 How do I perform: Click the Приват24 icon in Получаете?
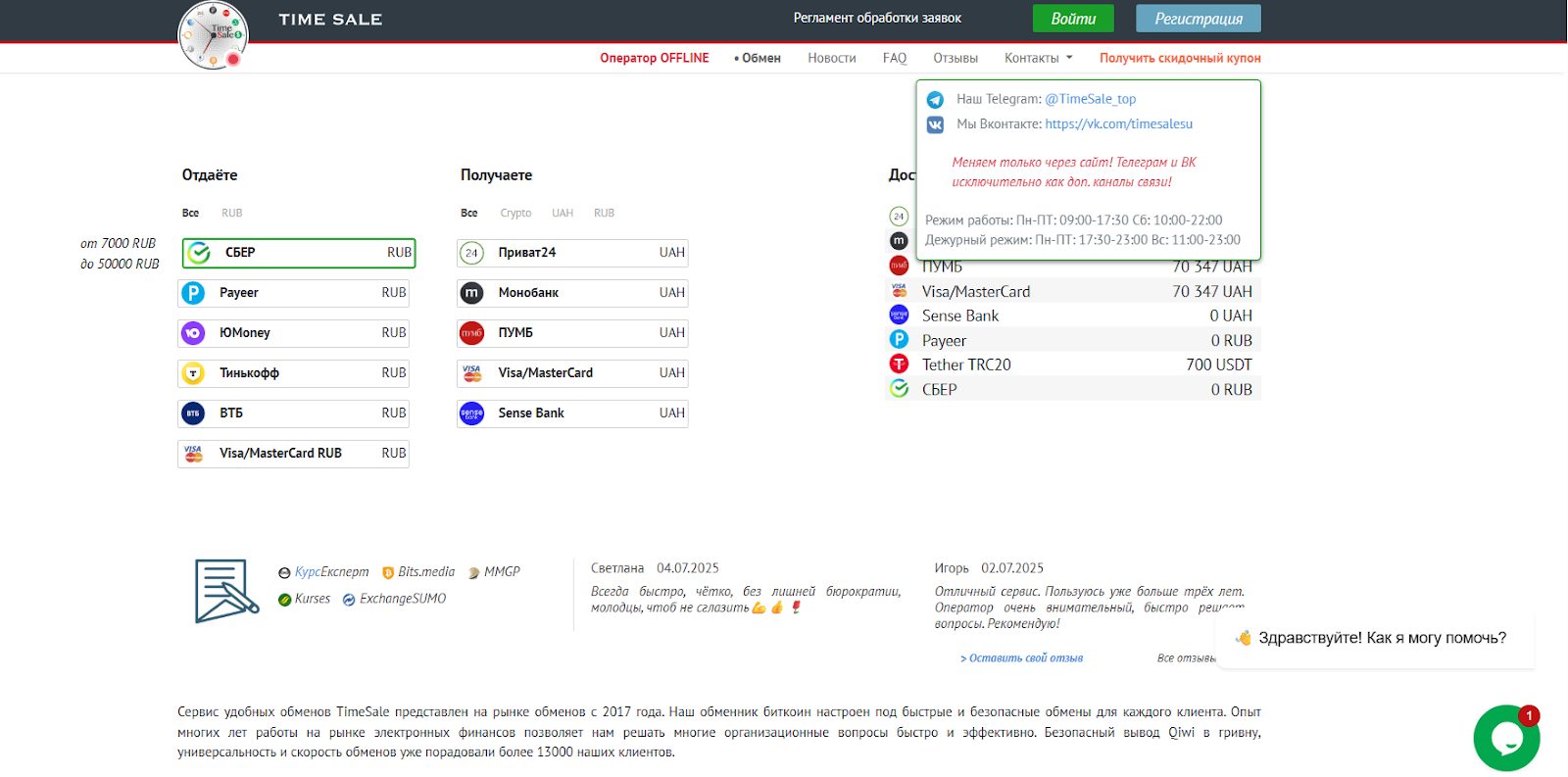click(x=471, y=253)
